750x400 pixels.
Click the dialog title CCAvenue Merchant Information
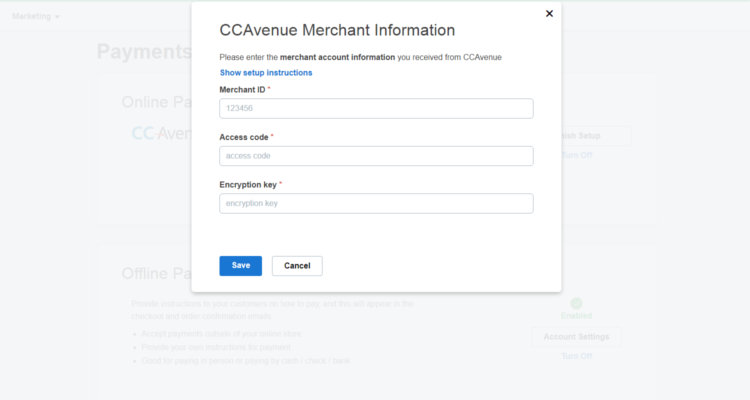[337, 30]
